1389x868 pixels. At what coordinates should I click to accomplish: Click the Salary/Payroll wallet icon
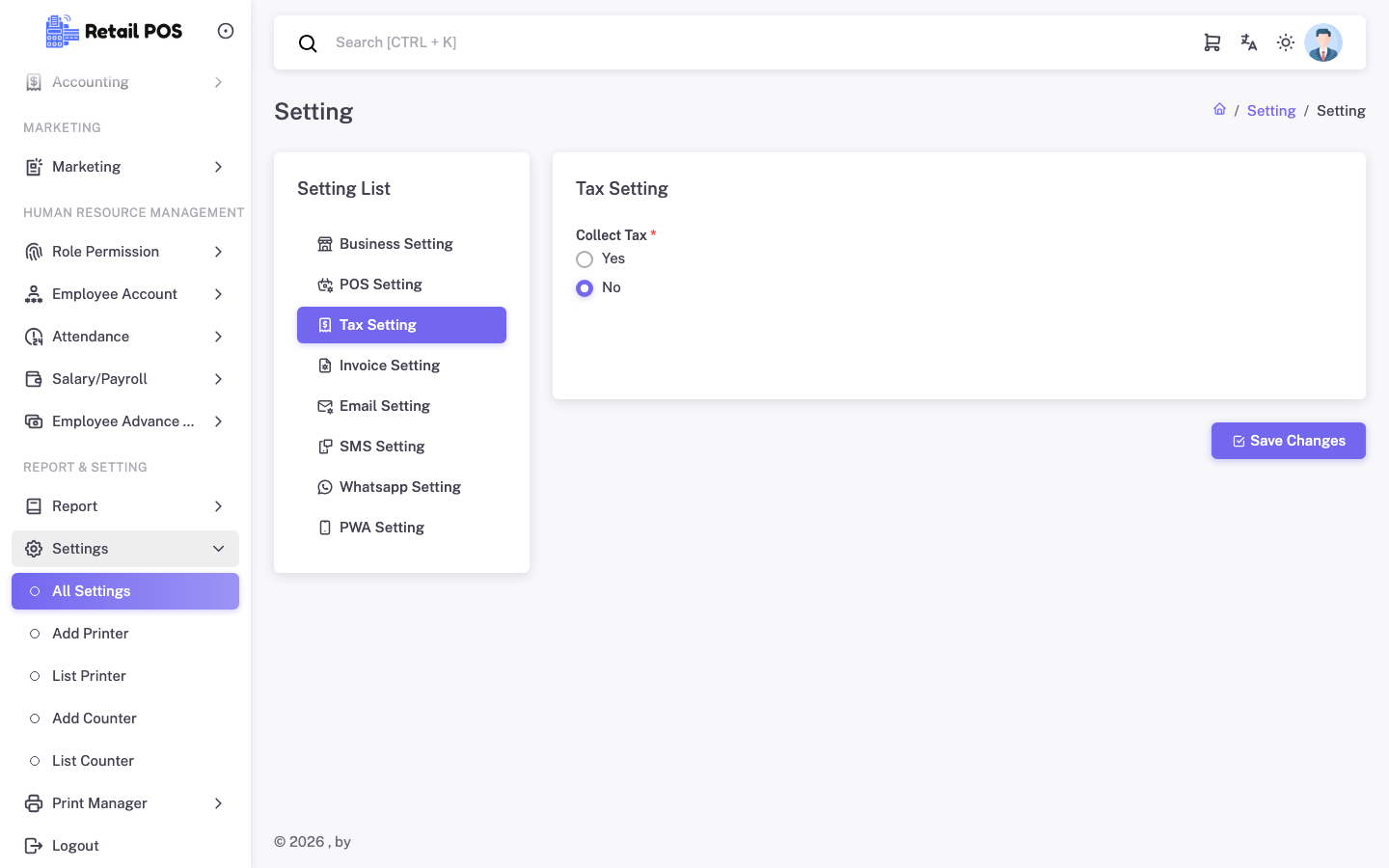tap(34, 379)
